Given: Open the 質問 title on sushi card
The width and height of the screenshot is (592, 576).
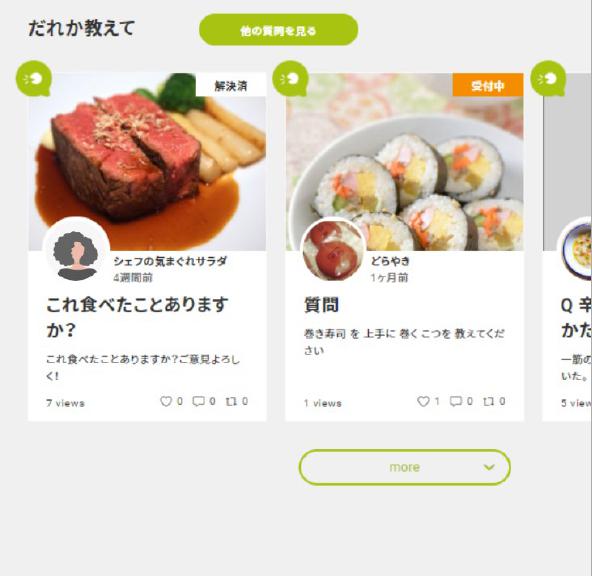Looking at the screenshot, I should [x=321, y=305].
